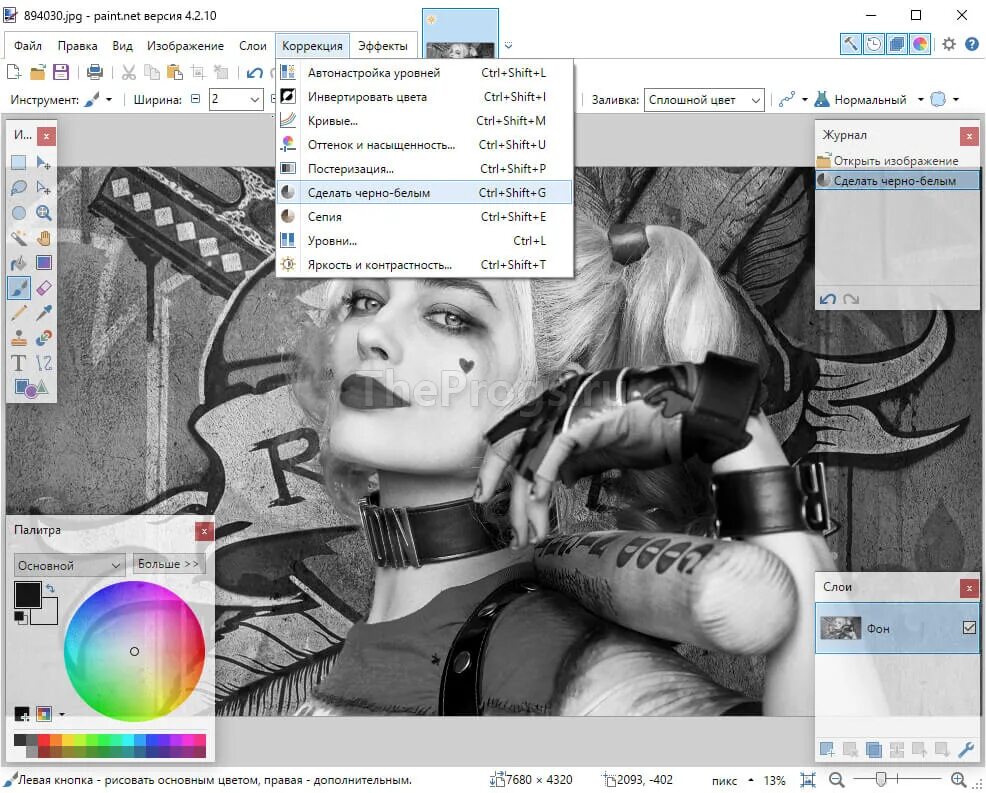Click the Print icon in toolbar
Viewport: 986px width, 793px height.
pyautogui.click(x=94, y=72)
